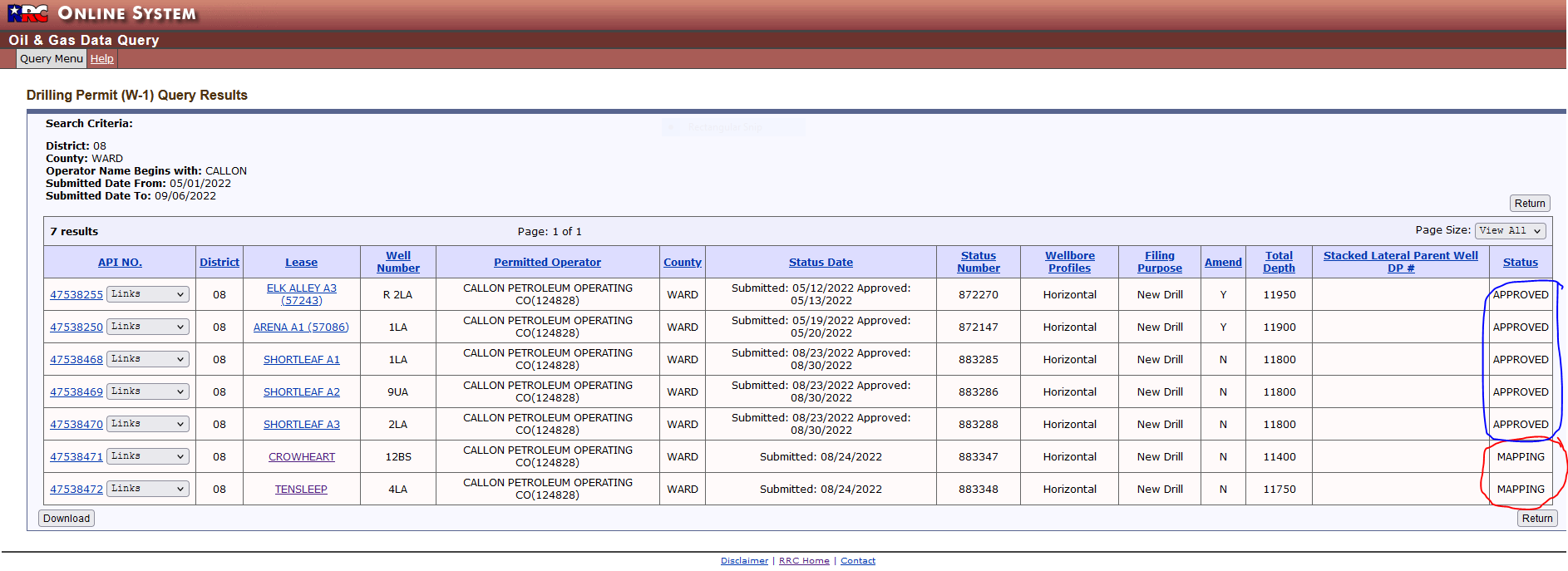Open API number 47538468 link
The height and width of the screenshot is (571, 1568).
(76, 360)
